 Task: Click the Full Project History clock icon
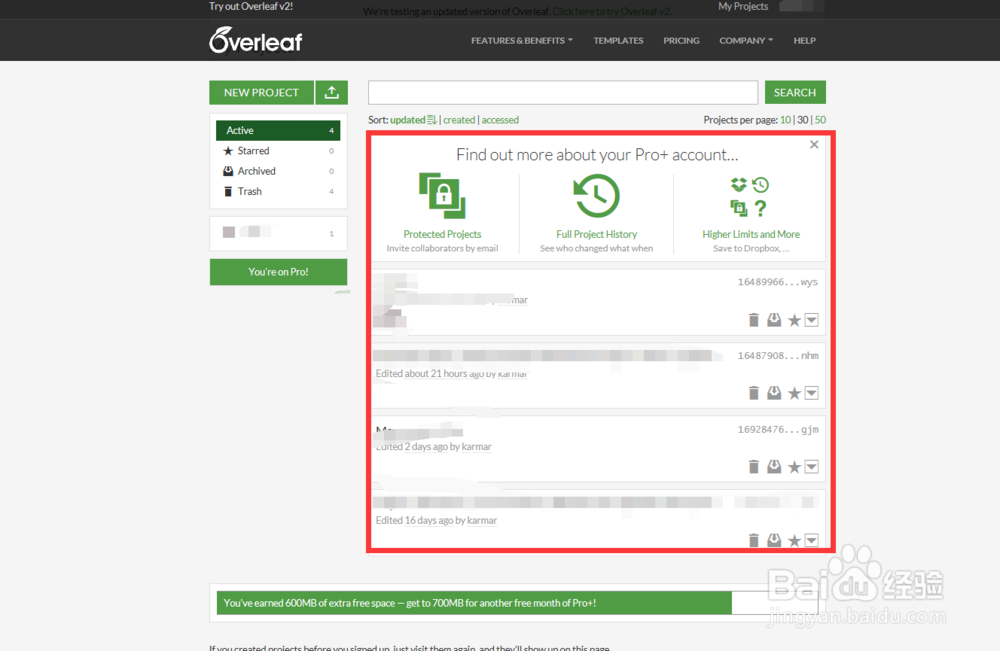pyautogui.click(x=596, y=196)
